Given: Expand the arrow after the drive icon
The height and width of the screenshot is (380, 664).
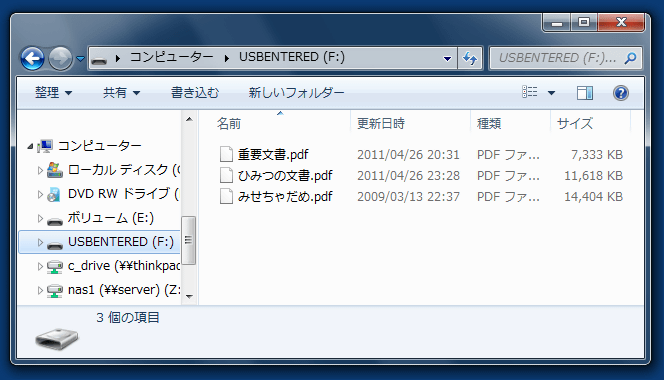Looking at the screenshot, I should tap(118, 58).
